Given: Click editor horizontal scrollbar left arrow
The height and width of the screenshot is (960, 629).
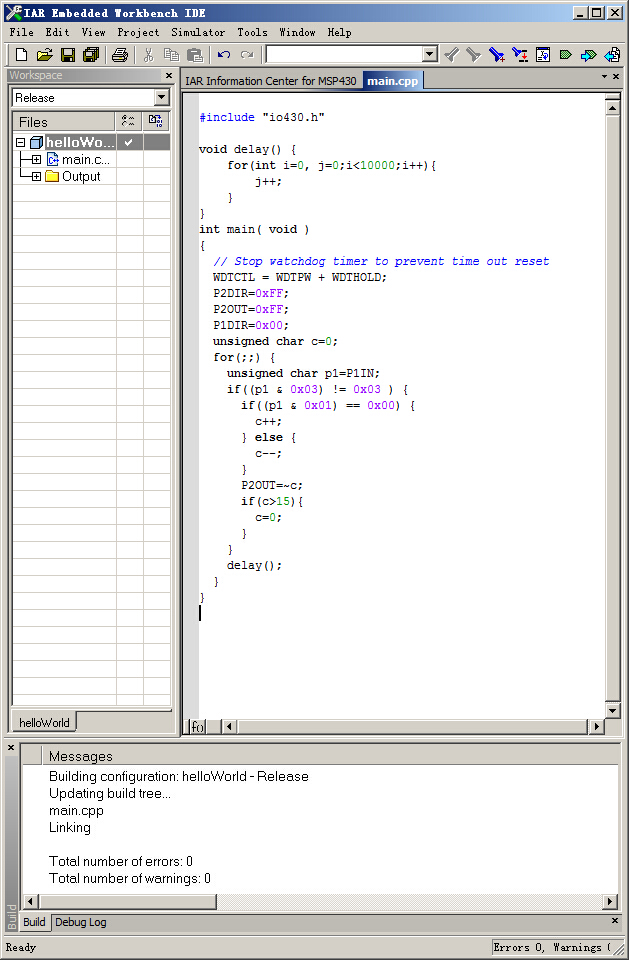Looking at the screenshot, I should coord(229,726).
